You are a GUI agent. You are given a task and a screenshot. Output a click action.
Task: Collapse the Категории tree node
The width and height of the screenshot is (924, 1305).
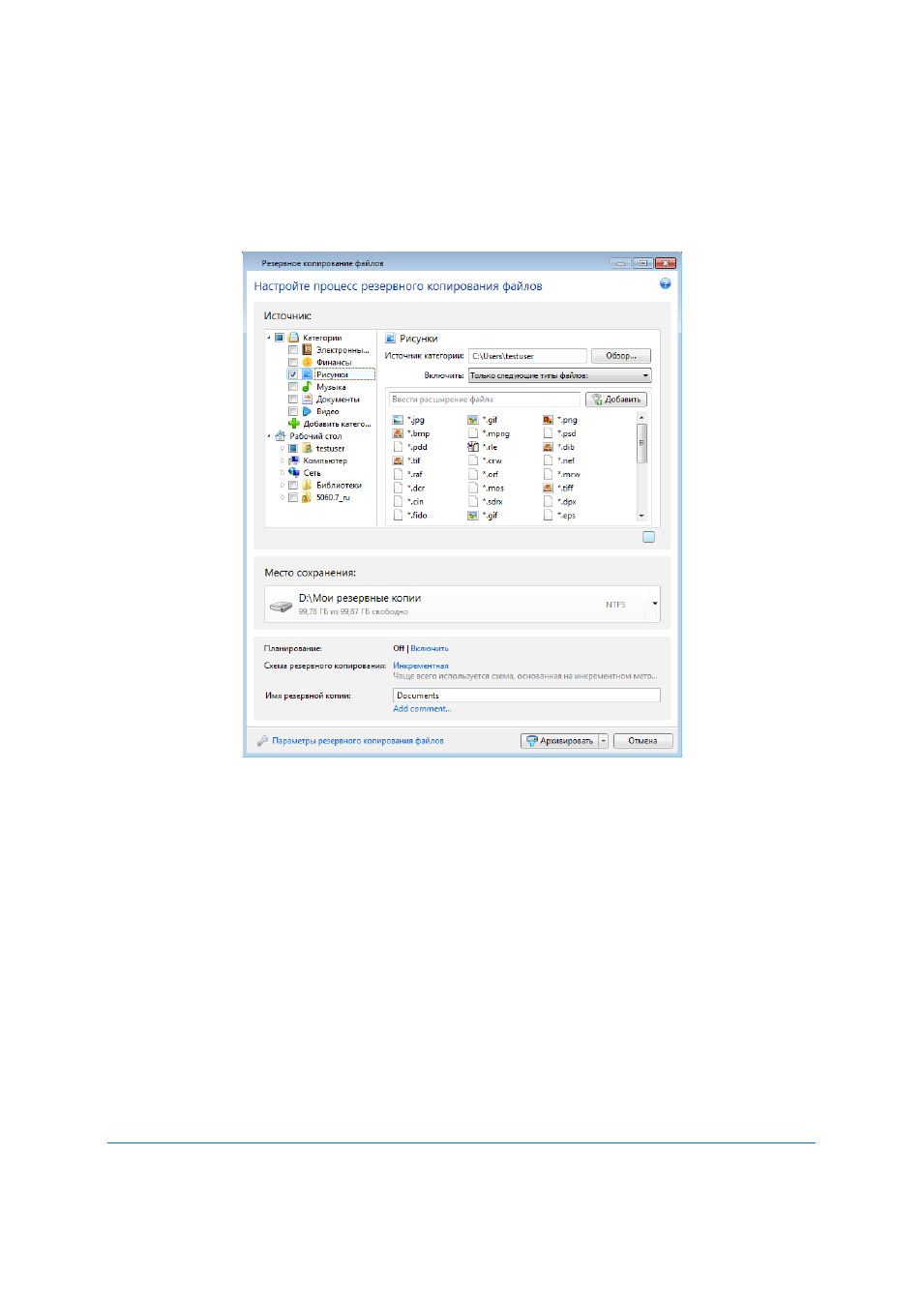(x=269, y=338)
